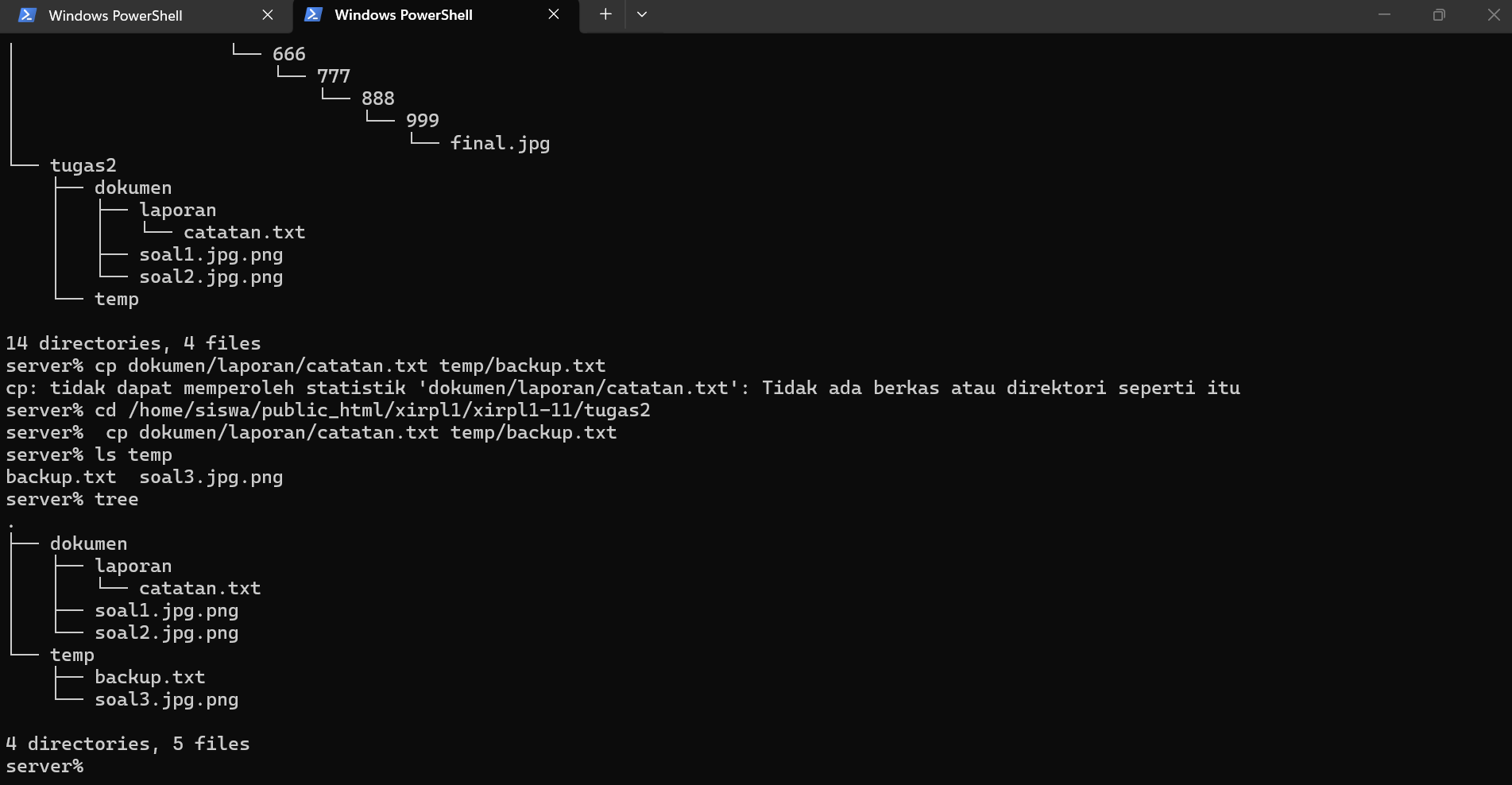The width and height of the screenshot is (1512, 785).
Task: Click soal3.jpg.png under temp in lower tree
Action: click(167, 699)
